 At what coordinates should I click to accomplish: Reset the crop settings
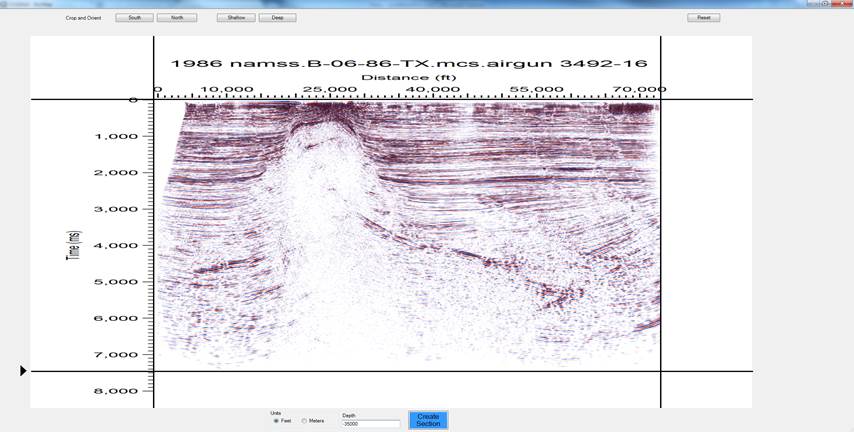[703, 18]
